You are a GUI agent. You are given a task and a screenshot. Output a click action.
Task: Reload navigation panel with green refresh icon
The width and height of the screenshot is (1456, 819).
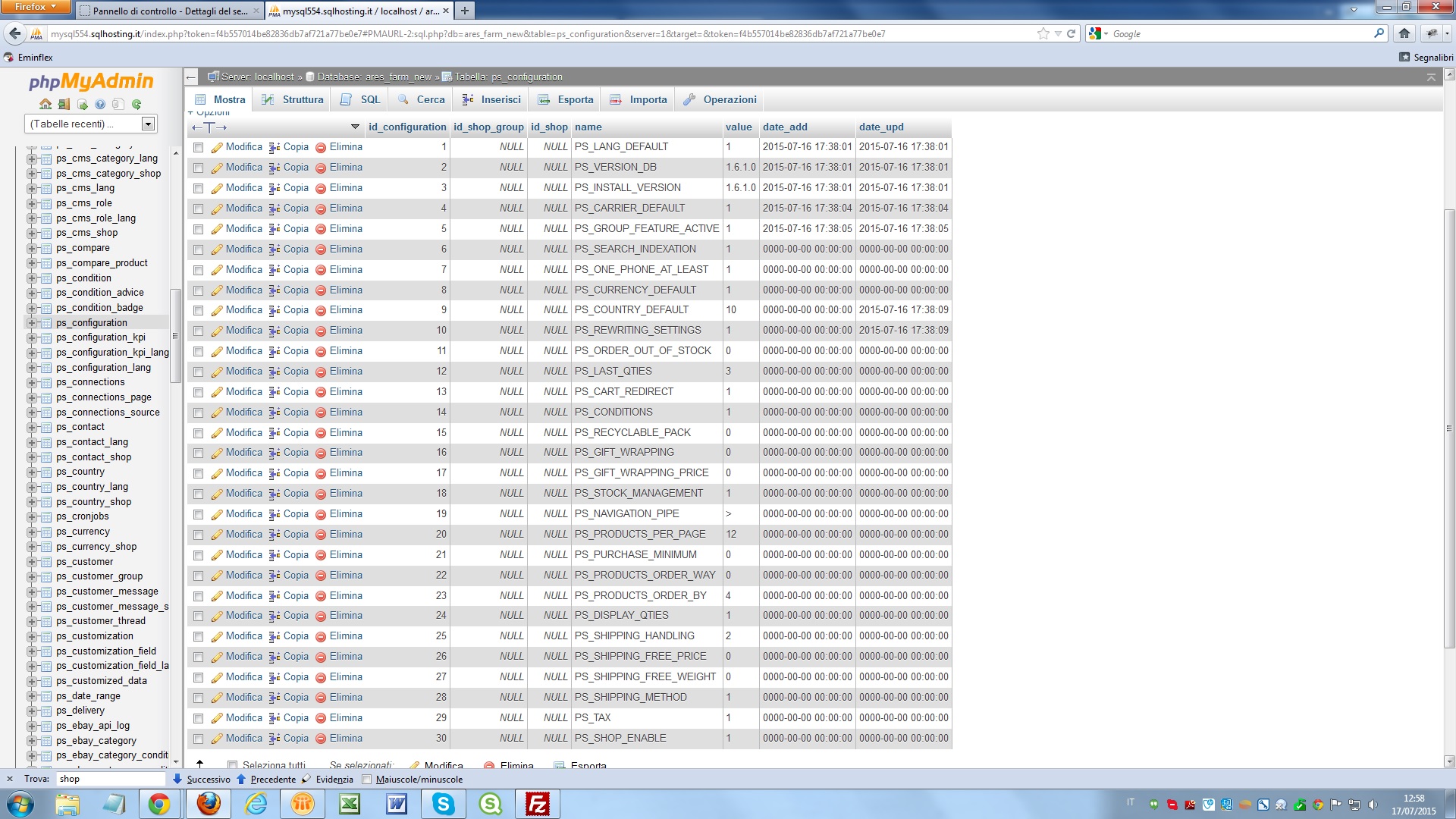136,104
